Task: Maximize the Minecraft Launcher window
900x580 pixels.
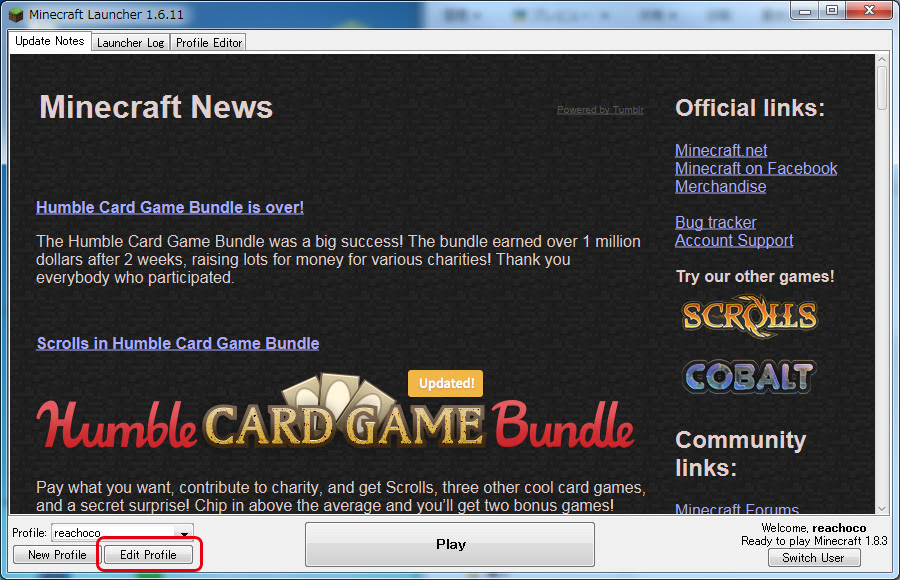Action: 832,11
